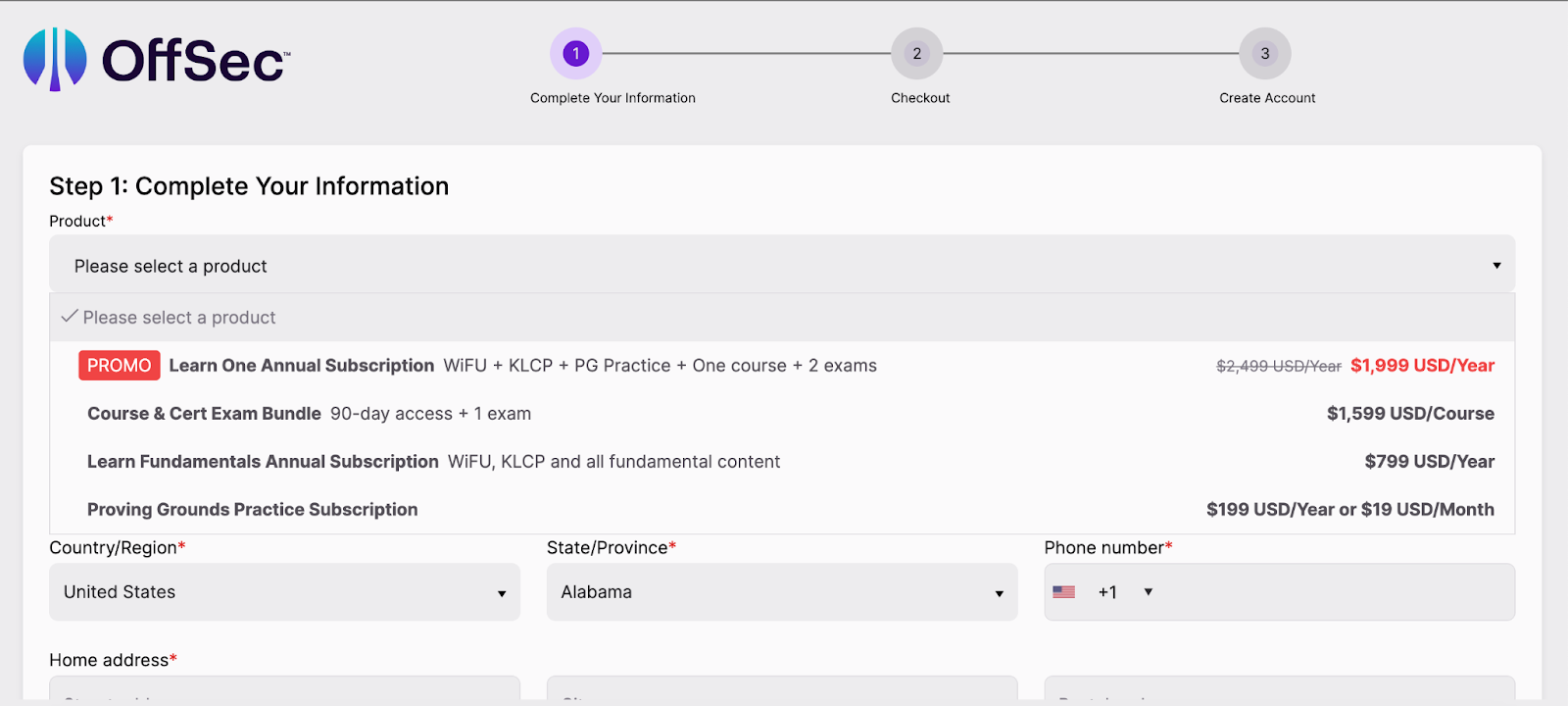The height and width of the screenshot is (706, 1568).
Task: Select Learn Fundamentals Annual Subscription
Action: coord(263,462)
